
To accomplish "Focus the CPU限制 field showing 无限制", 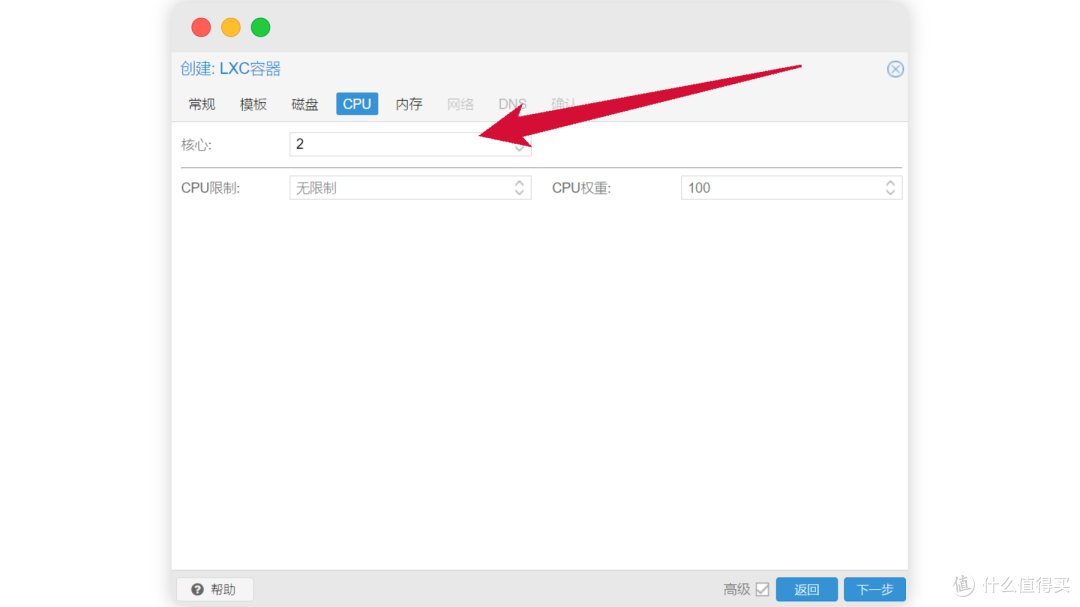I will click(x=400, y=188).
